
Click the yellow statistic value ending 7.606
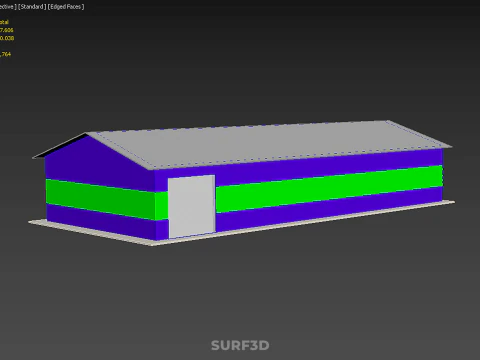[x=7, y=30]
